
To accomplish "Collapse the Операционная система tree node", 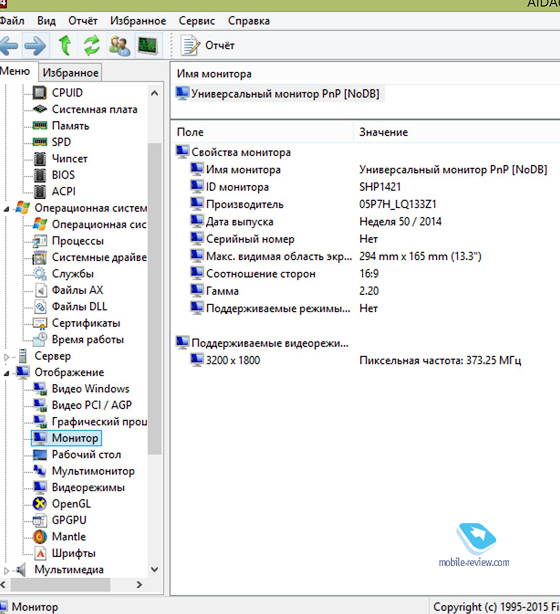I will [6, 209].
